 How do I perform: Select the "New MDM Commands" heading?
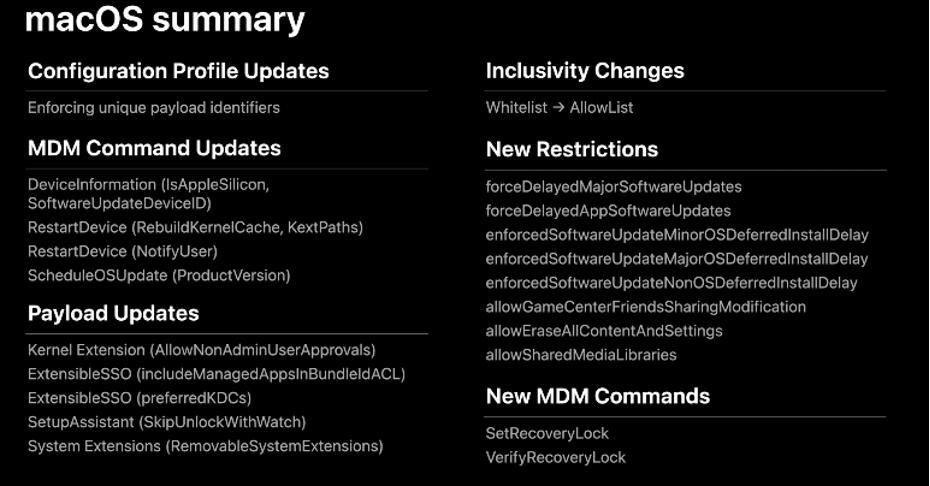(x=598, y=396)
